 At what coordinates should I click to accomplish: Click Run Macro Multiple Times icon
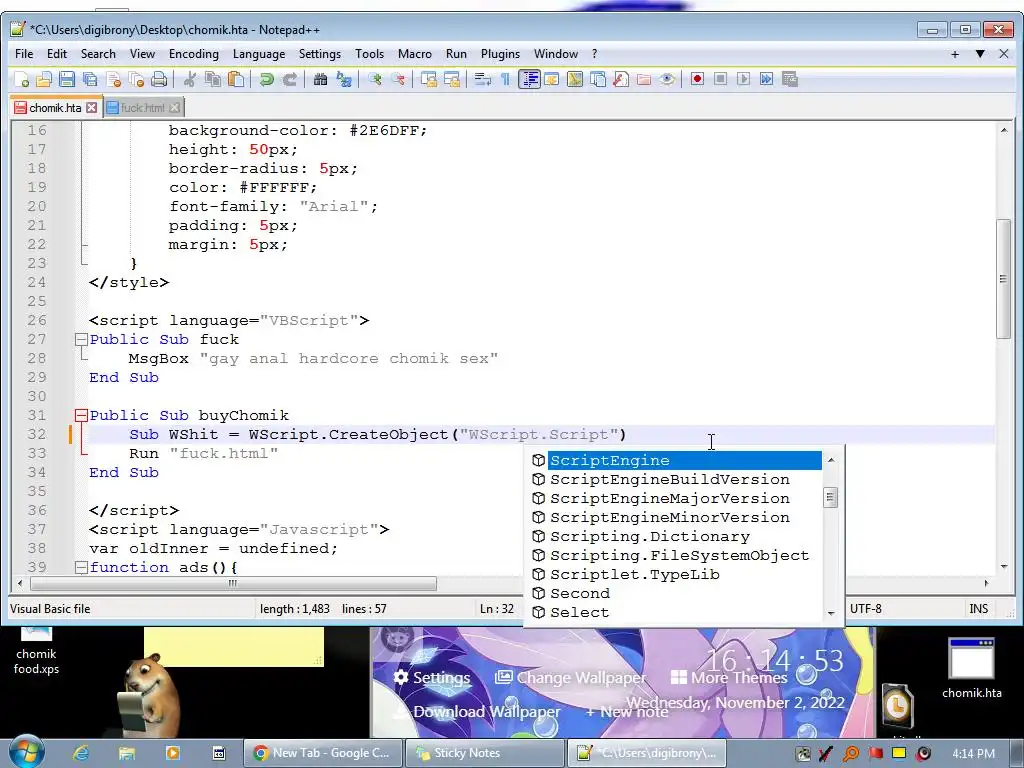[767, 80]
